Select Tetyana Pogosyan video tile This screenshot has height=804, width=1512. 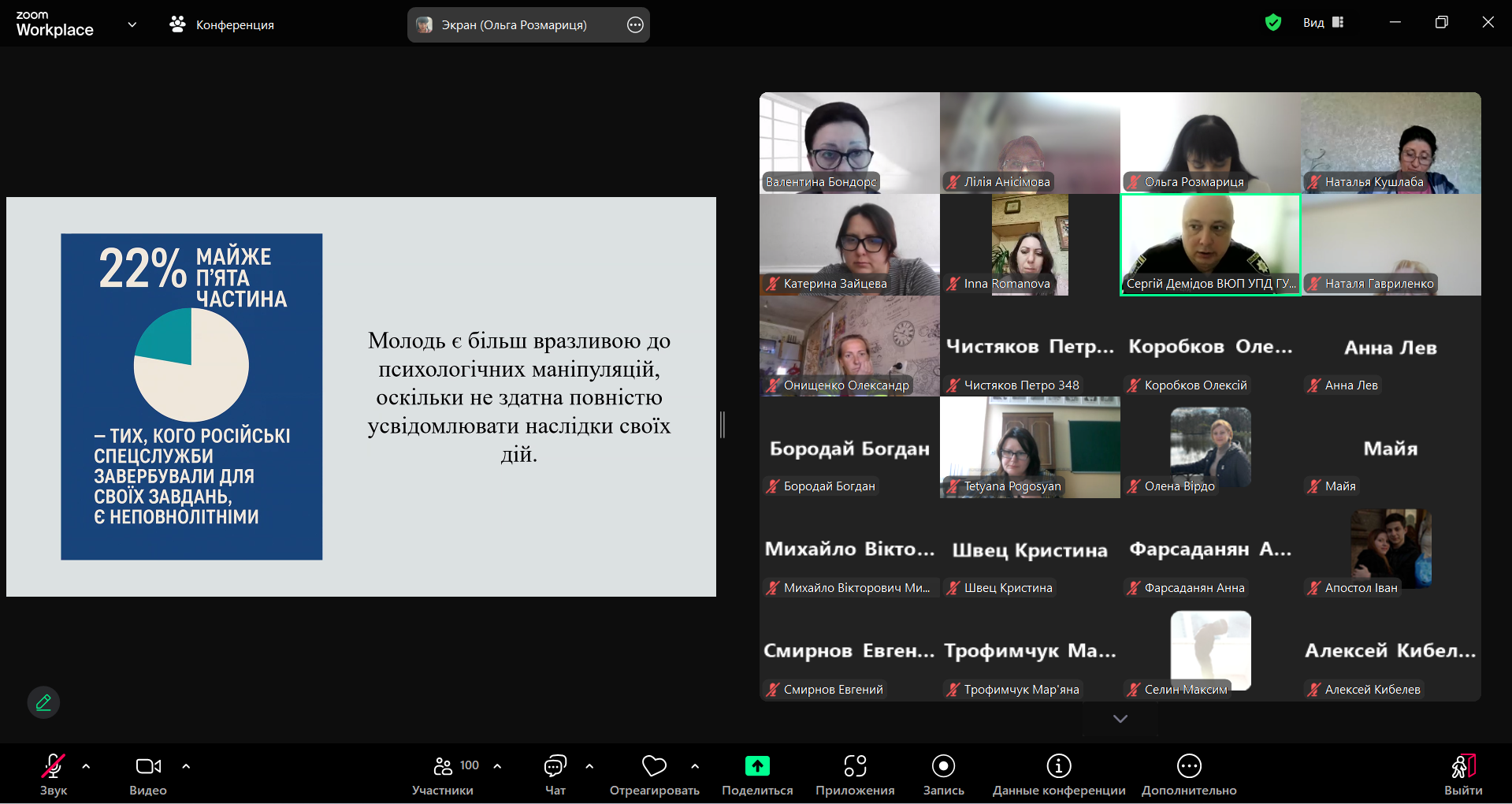1030,447
